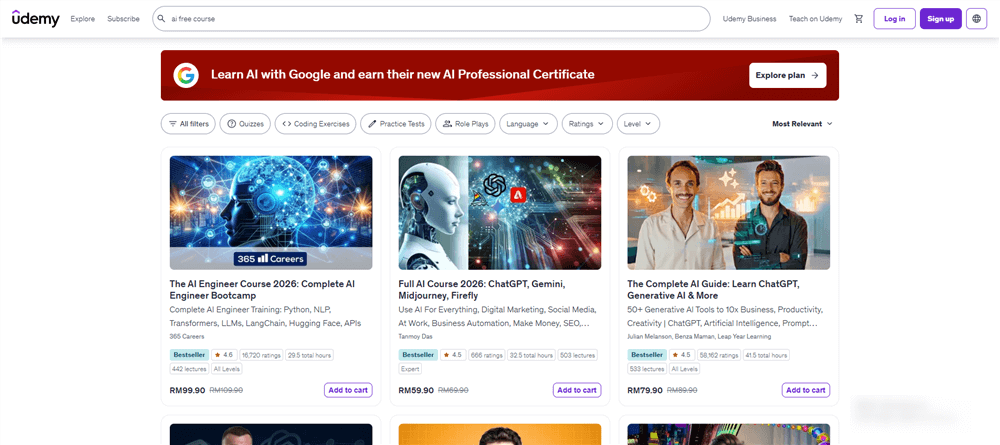Image resolution: width=1000 pixels, height=445 pixels.
Task: Click the Practice Tests pencil icon
Action: [372, 124]
